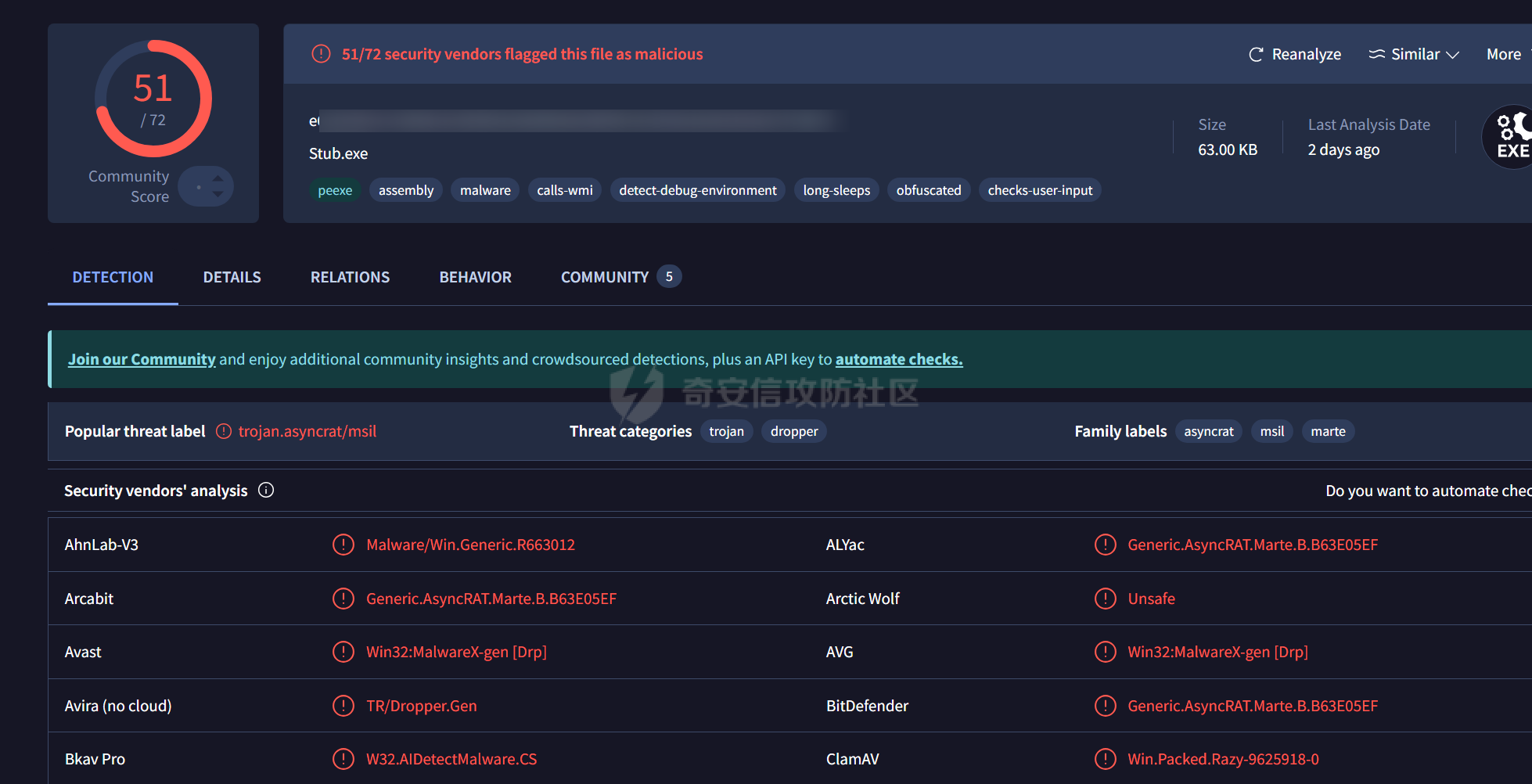Screen dimensions: 1532x784
Task: Open the automate checks link
Action: point(899,359)
